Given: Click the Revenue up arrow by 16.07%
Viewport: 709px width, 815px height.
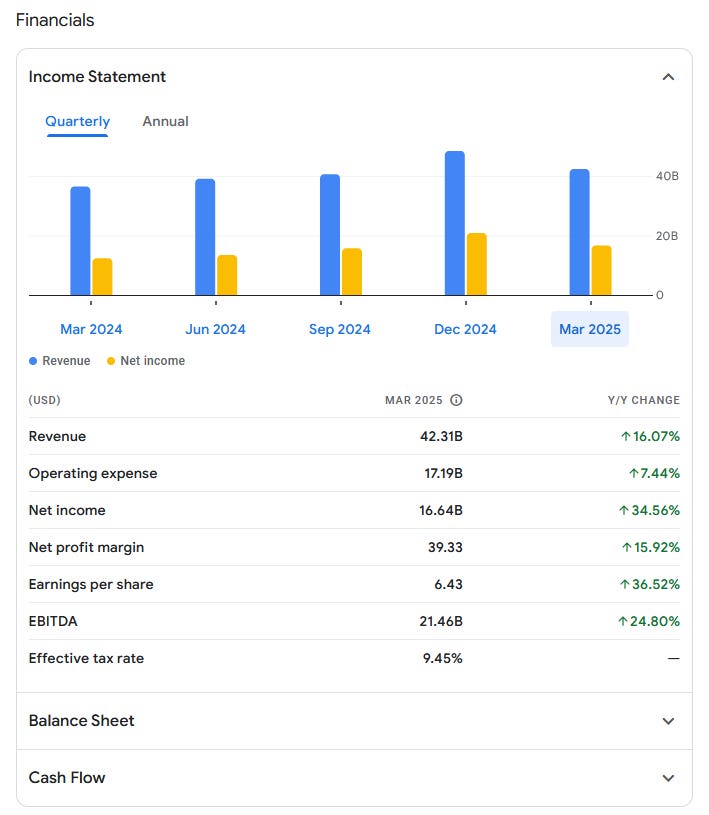Looking at the screenshot, I should (626, 437).
